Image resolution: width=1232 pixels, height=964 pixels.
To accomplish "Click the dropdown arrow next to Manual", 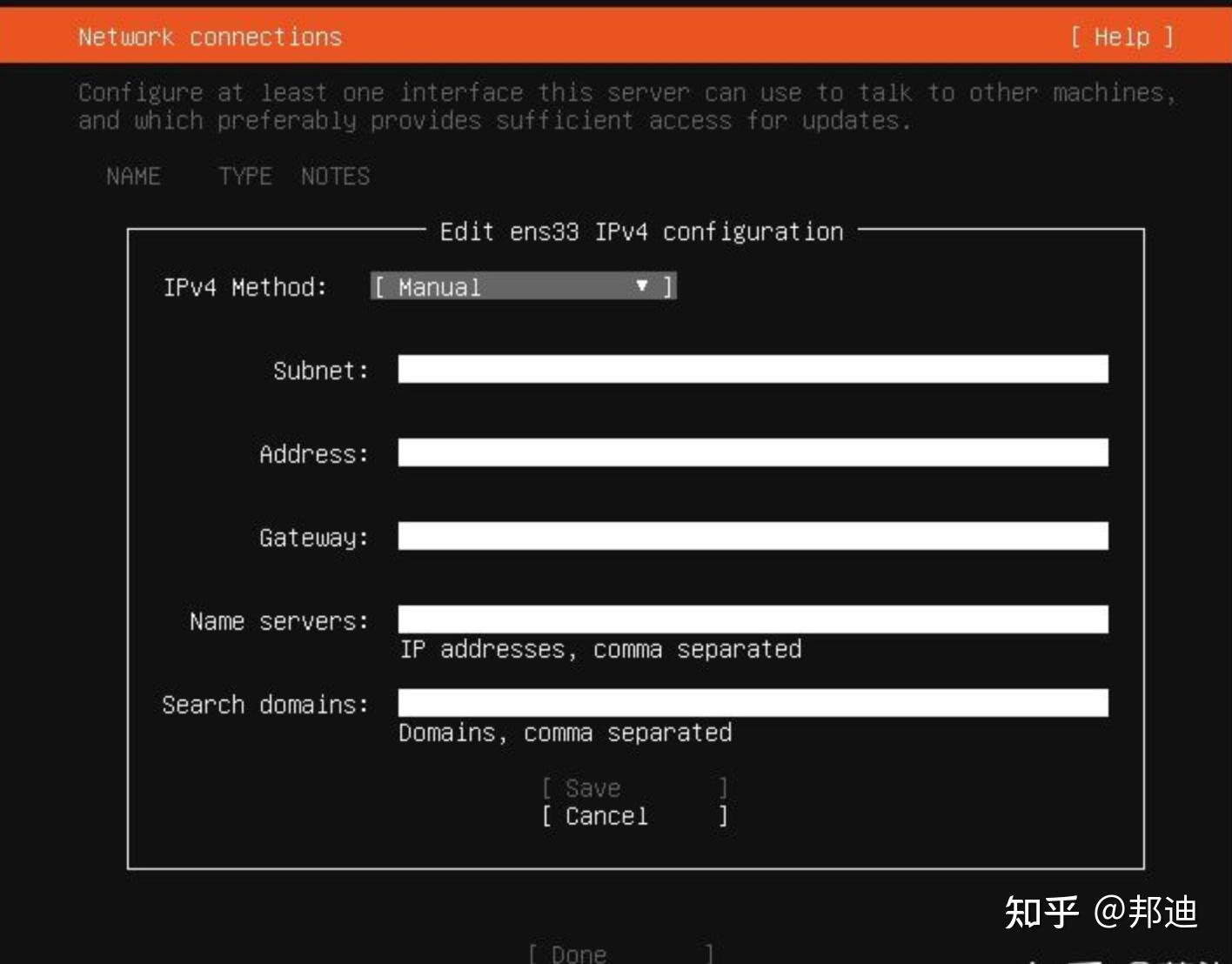I will coord(642,285).
